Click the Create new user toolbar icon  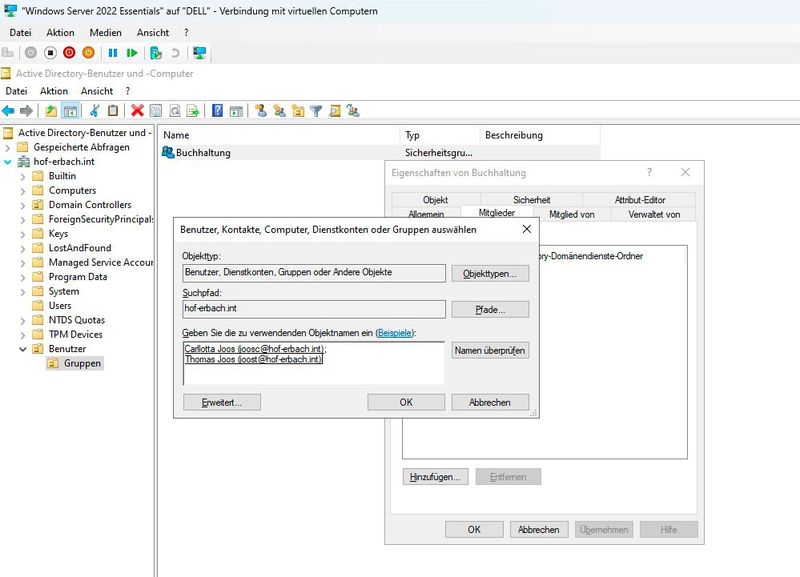[260, 111]
